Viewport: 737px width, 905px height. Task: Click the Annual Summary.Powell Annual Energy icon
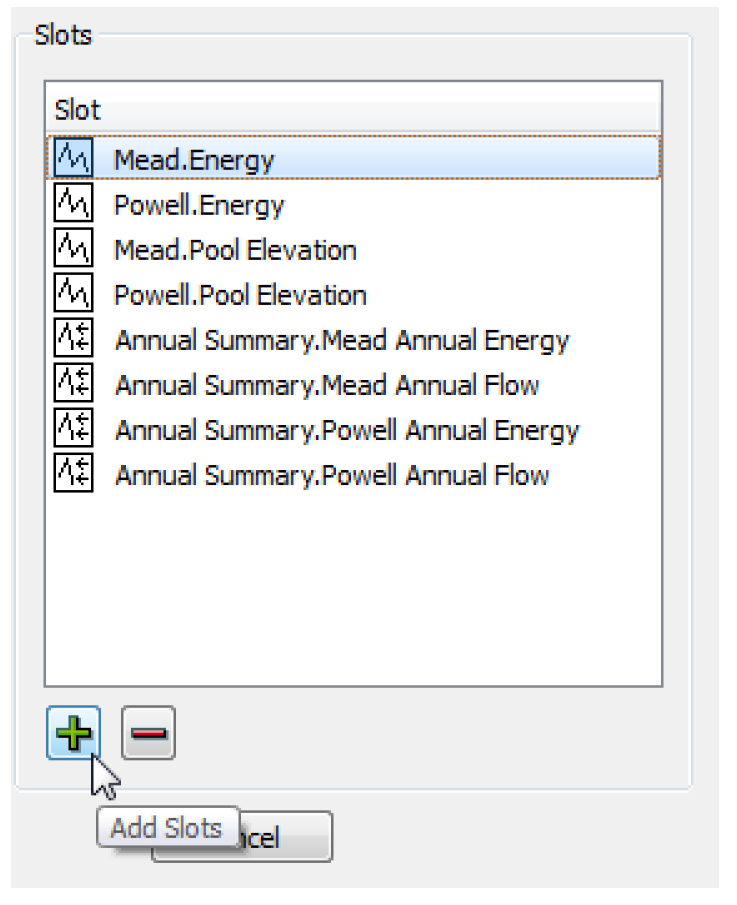pos(73,430)
